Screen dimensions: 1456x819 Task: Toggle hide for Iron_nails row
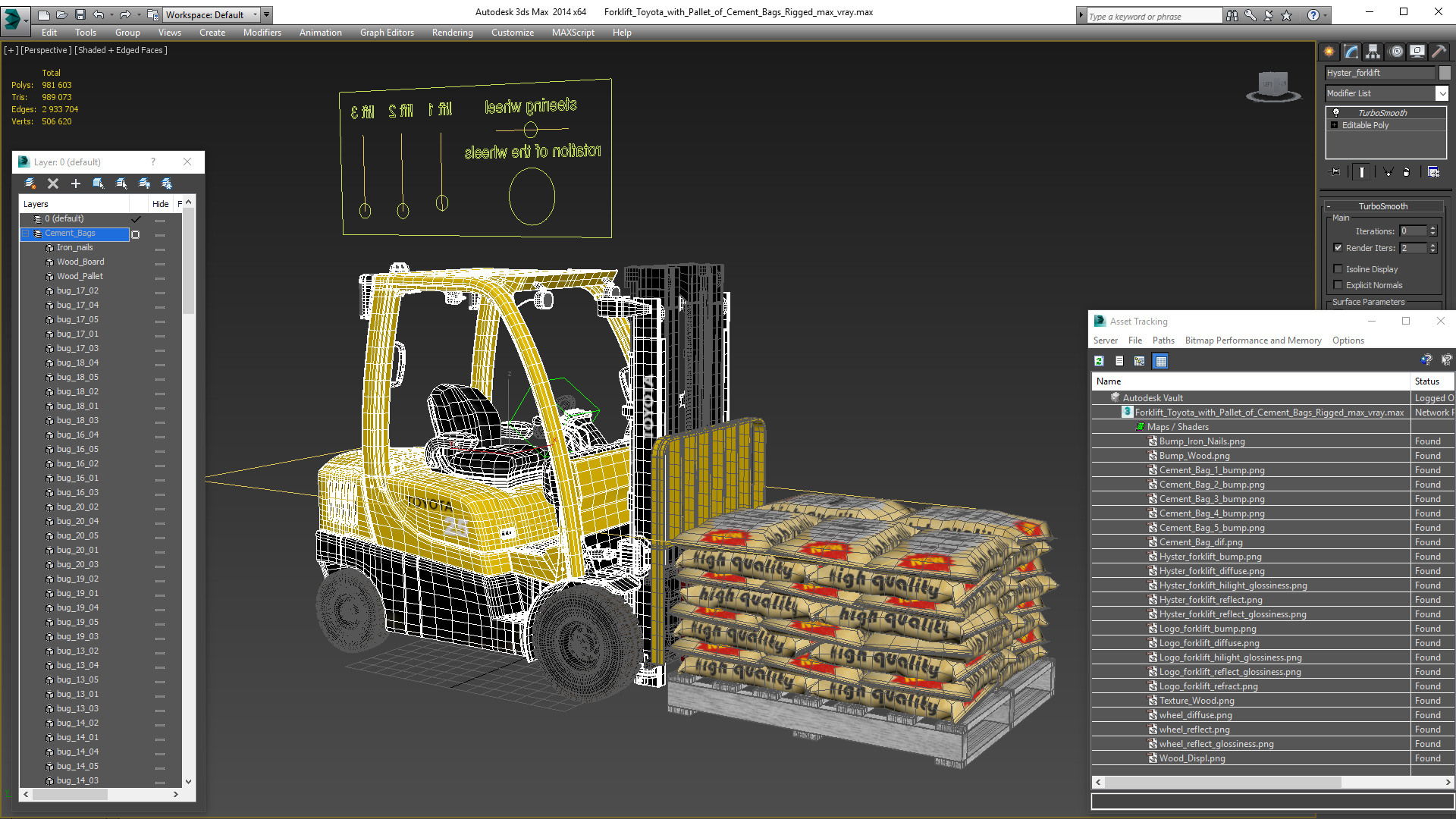(x=160, y=248)
